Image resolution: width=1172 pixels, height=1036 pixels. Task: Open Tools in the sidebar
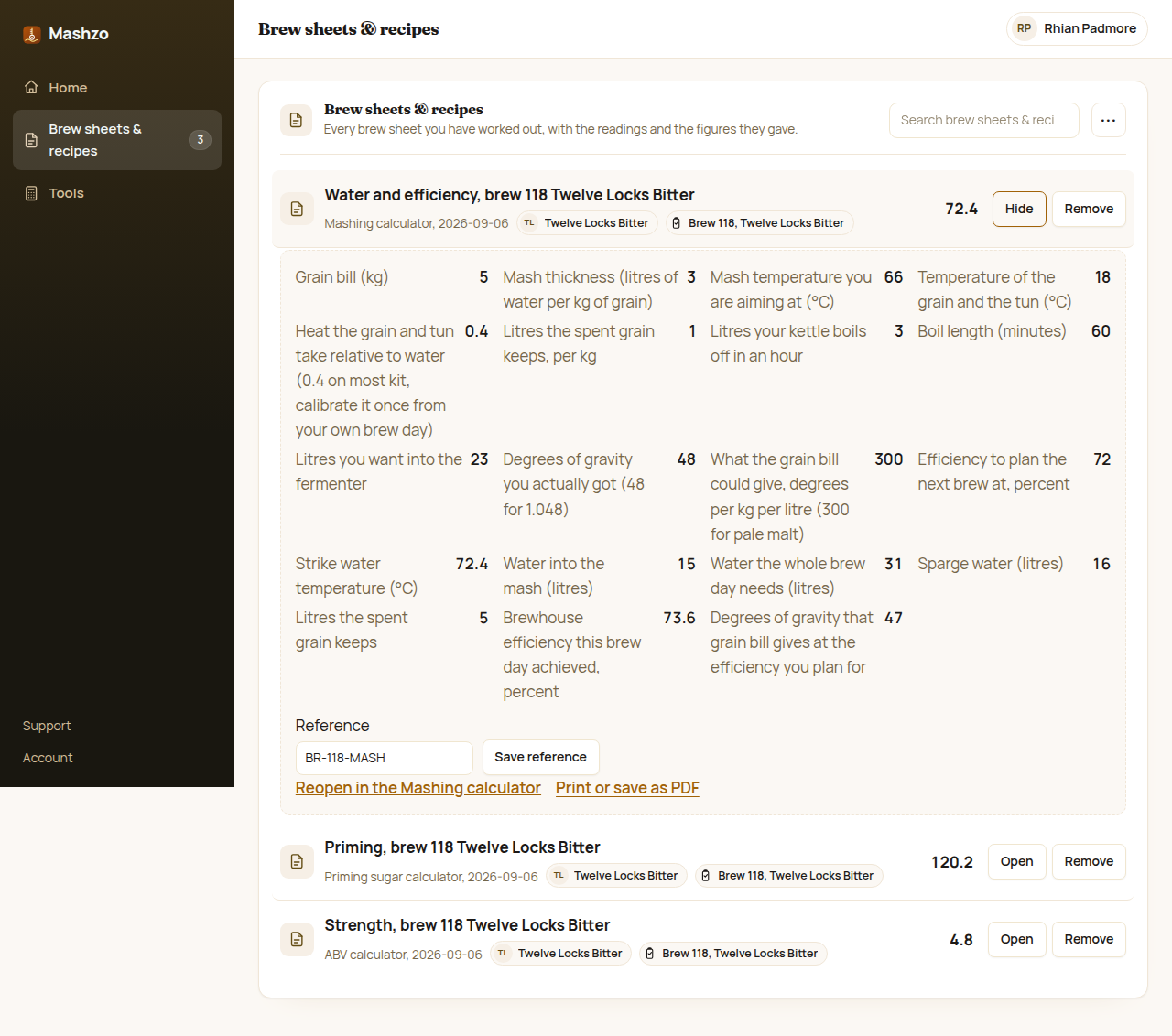pyautogui.click(x=117, y=193)
